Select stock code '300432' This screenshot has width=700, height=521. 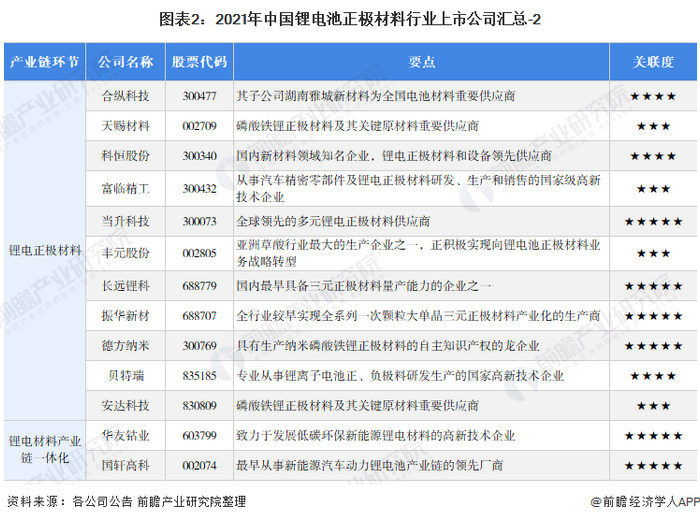(x=200, y=188)
